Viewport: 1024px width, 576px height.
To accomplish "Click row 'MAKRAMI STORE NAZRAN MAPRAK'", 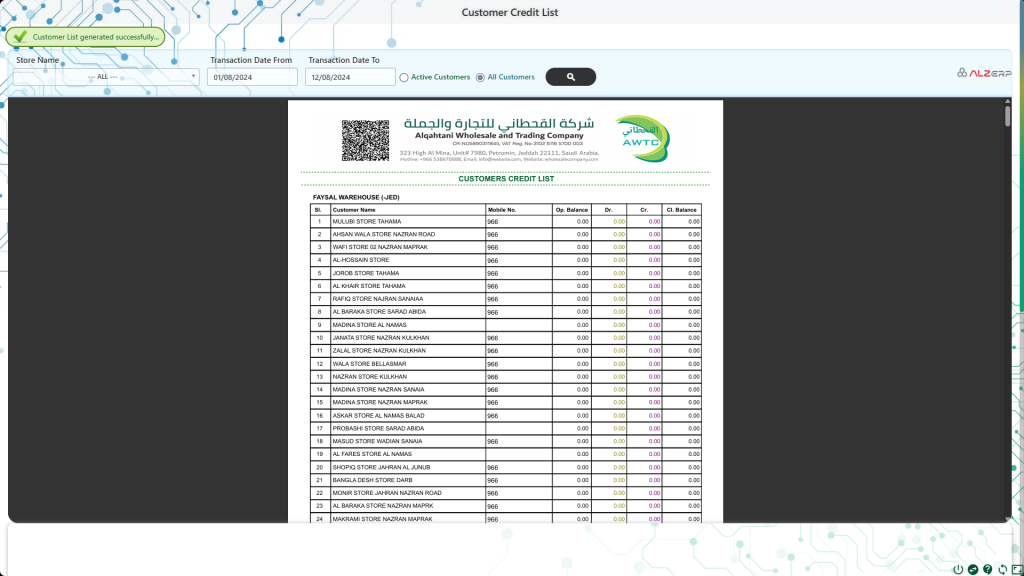I will (506, 519).
